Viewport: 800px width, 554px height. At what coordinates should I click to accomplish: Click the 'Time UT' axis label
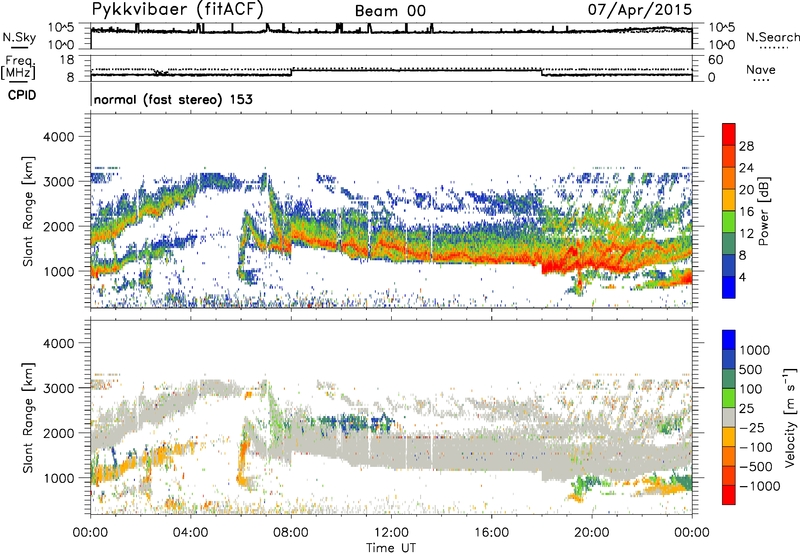(391, 548)
